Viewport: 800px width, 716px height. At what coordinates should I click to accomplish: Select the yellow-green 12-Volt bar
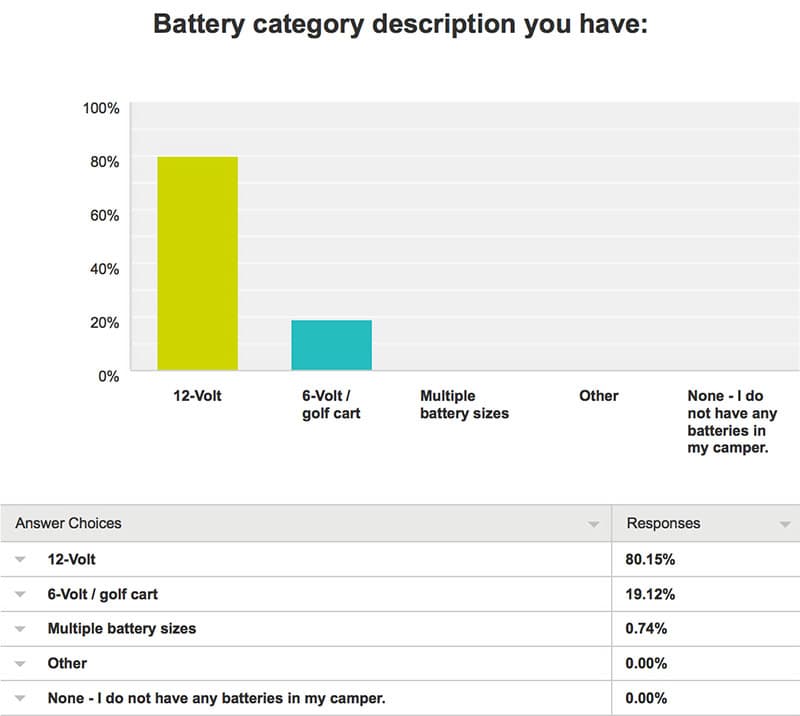coord(197,263)
